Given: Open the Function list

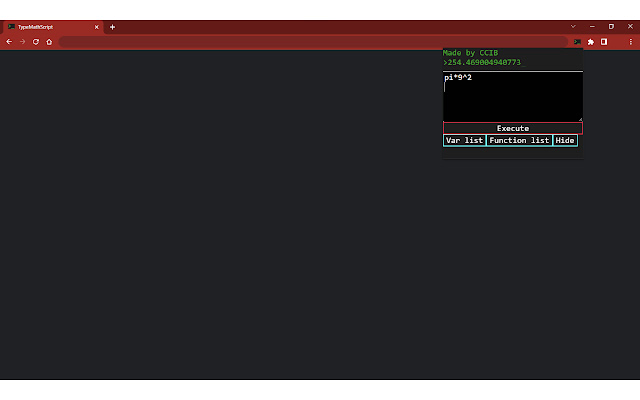Looking at the screenshot, I should point(519,140).
